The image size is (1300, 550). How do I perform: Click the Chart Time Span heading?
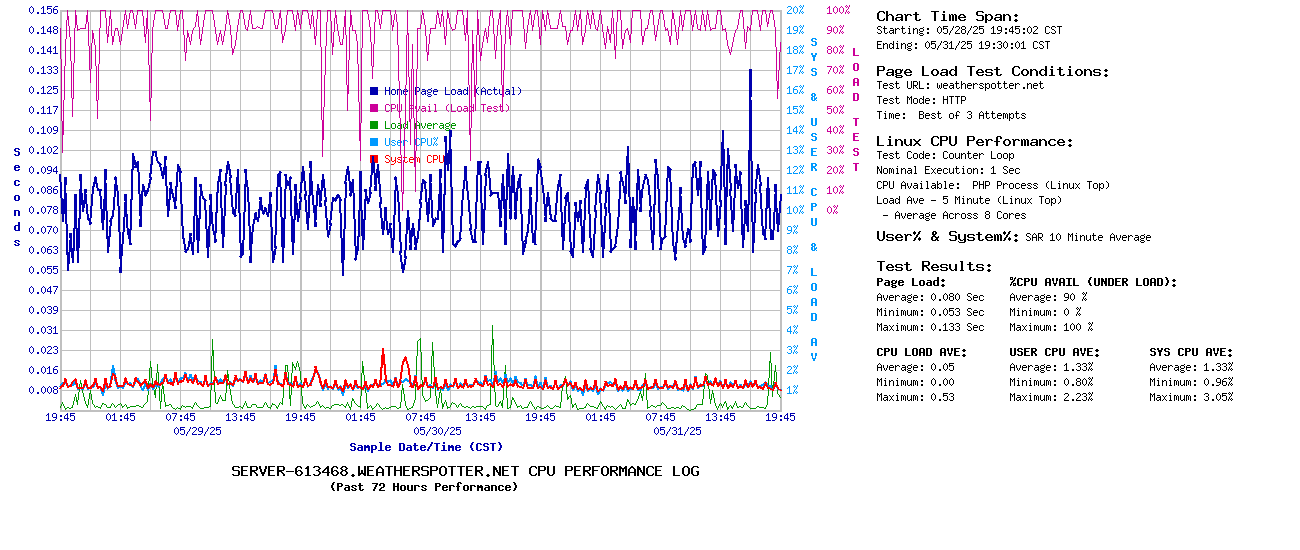pyautogui.click(x=947, y=16)
